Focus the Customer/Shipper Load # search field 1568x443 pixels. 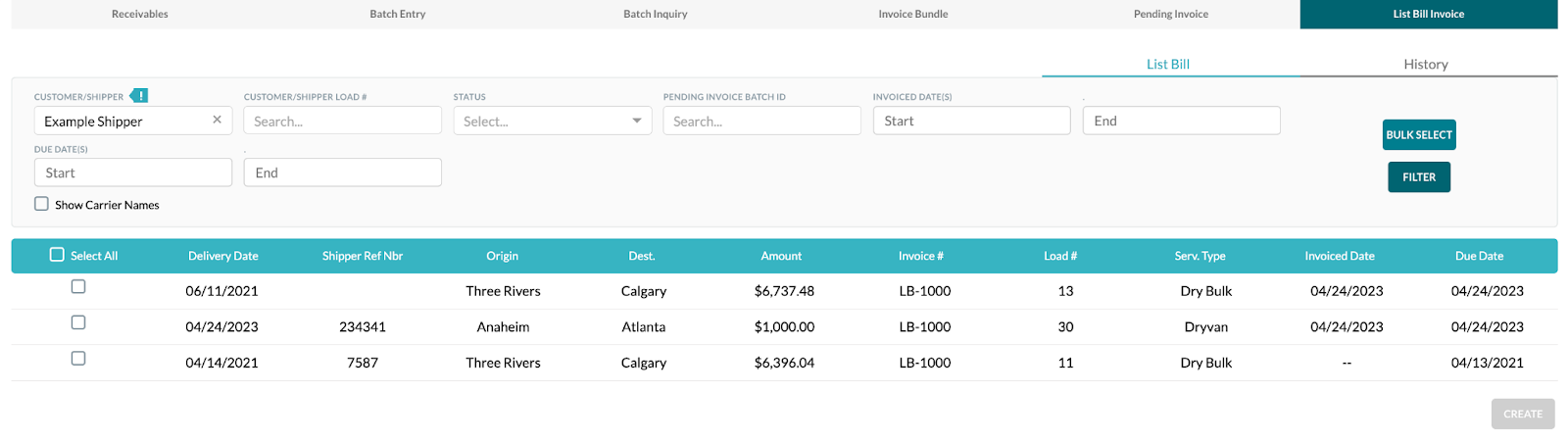click(x=342, y=121)
